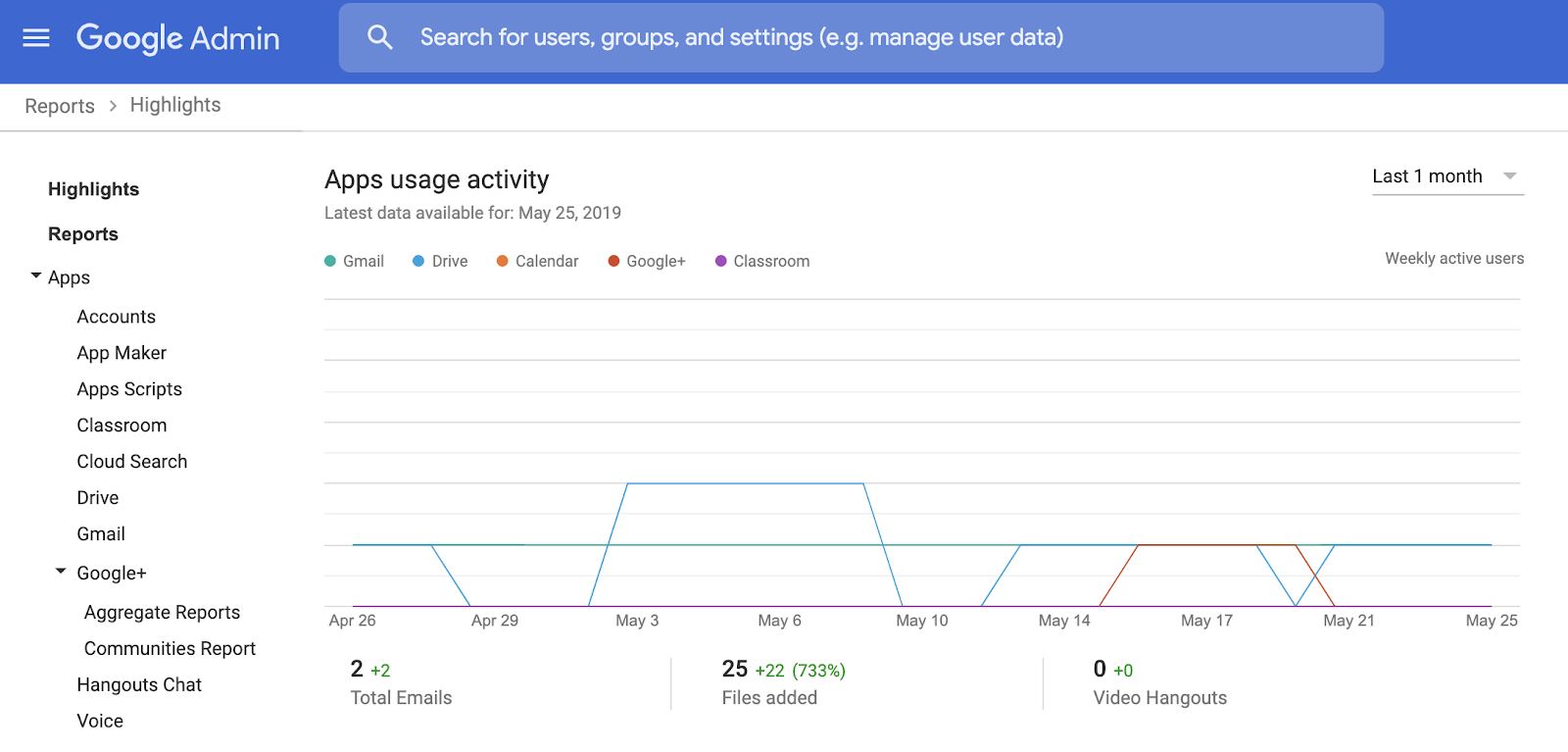Go to Reports breadcrumb

tap(60, 106)
